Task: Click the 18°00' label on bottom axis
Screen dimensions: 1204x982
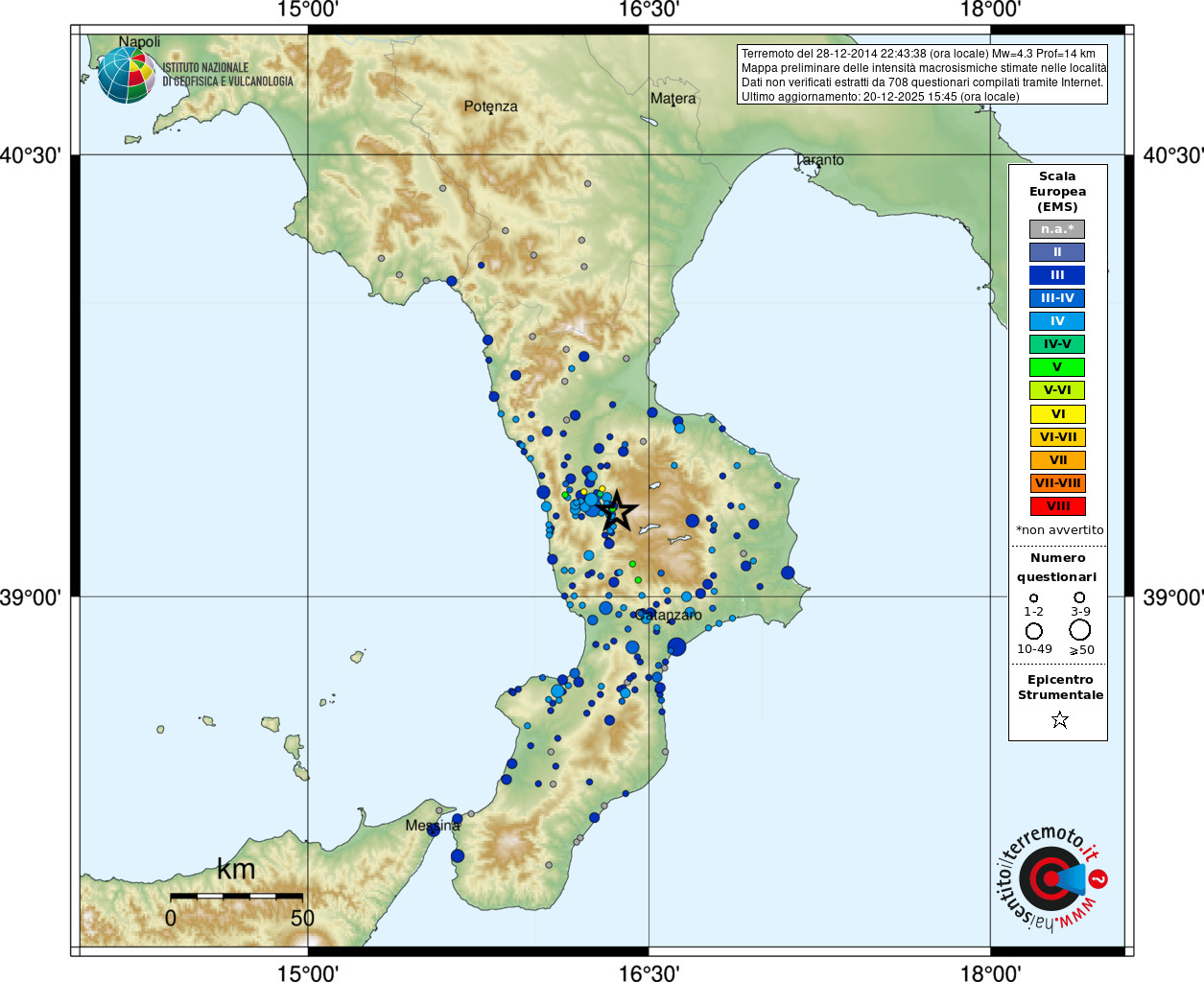Action: tap(990, 973)
